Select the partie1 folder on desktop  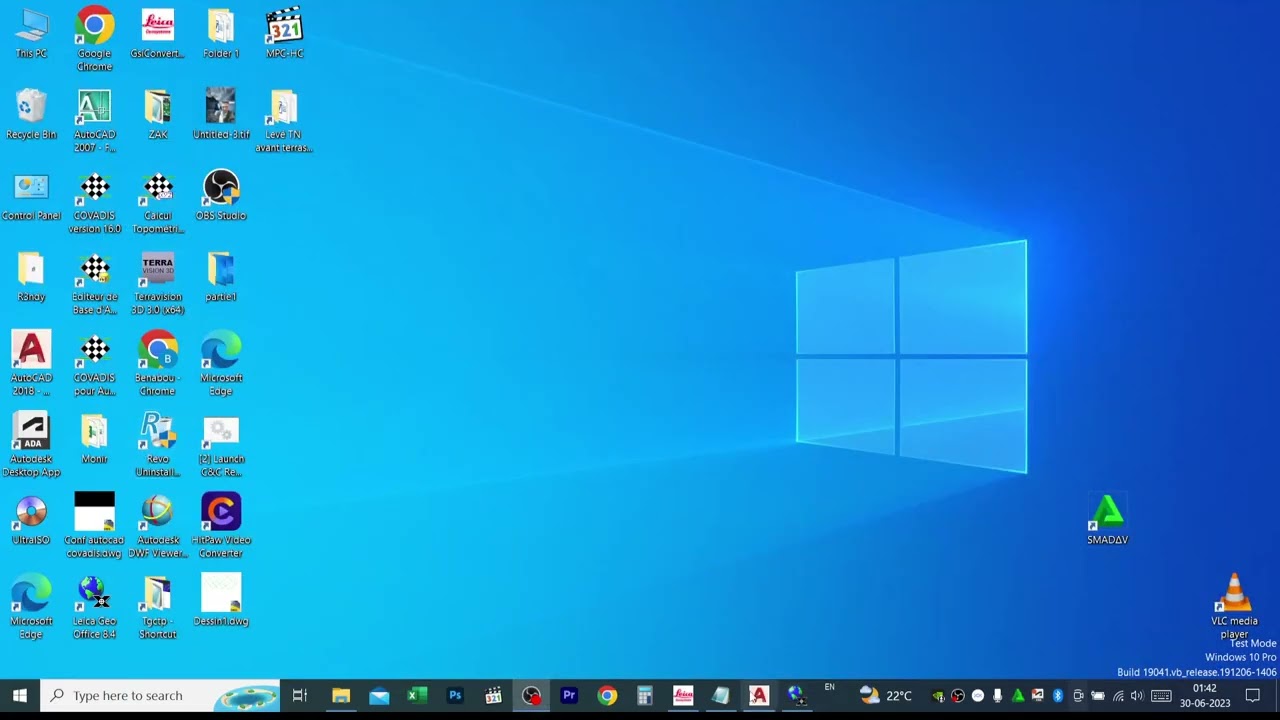(221, 277)
